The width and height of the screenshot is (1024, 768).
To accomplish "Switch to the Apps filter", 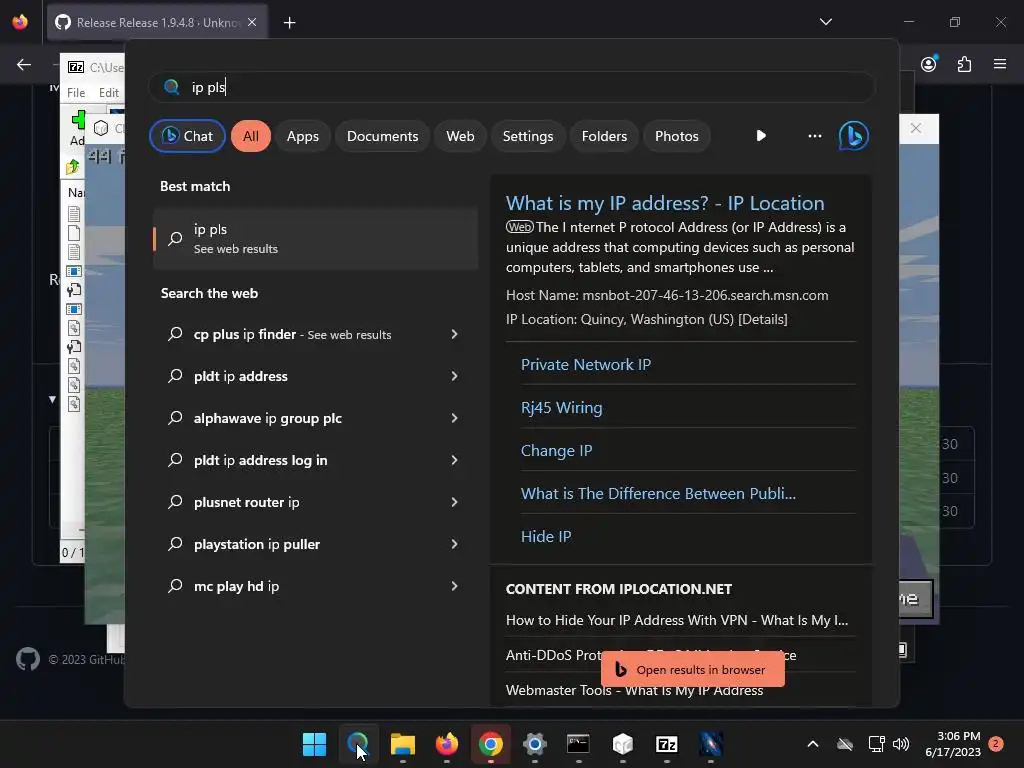I will point(302,136).
